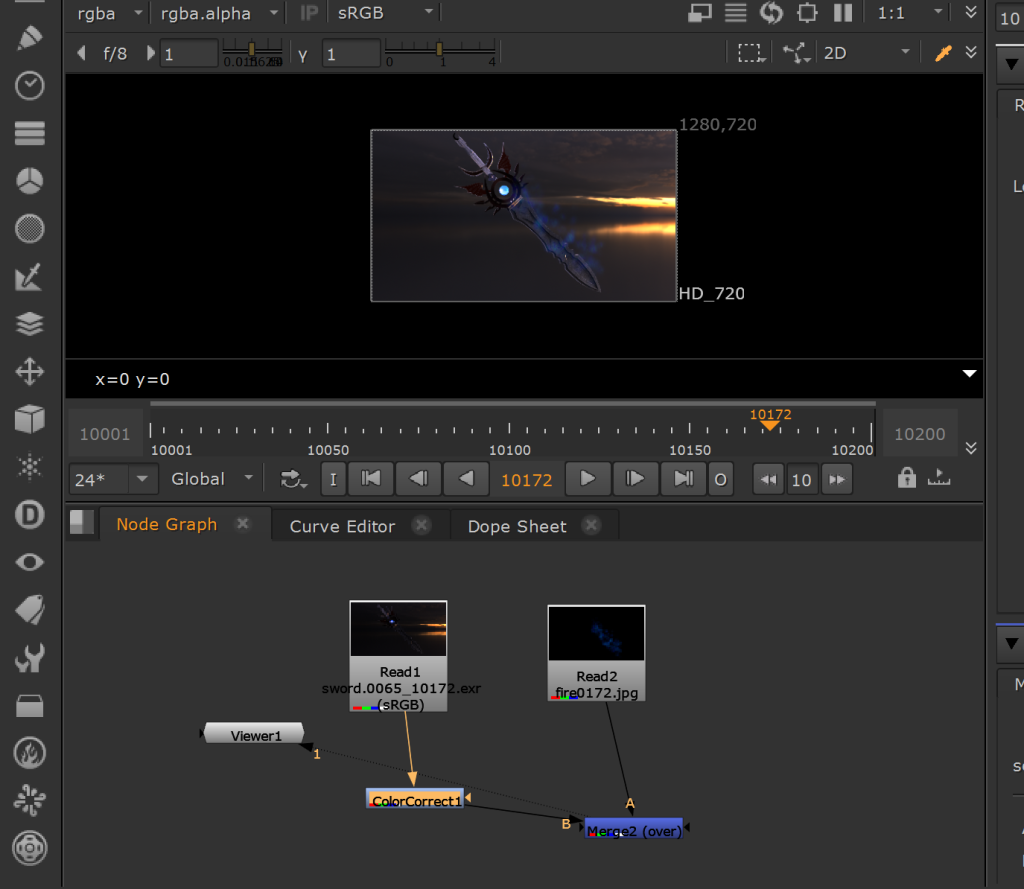1024x889 pixels.
Task: Click the I in-point button
Action: point(333,479)
